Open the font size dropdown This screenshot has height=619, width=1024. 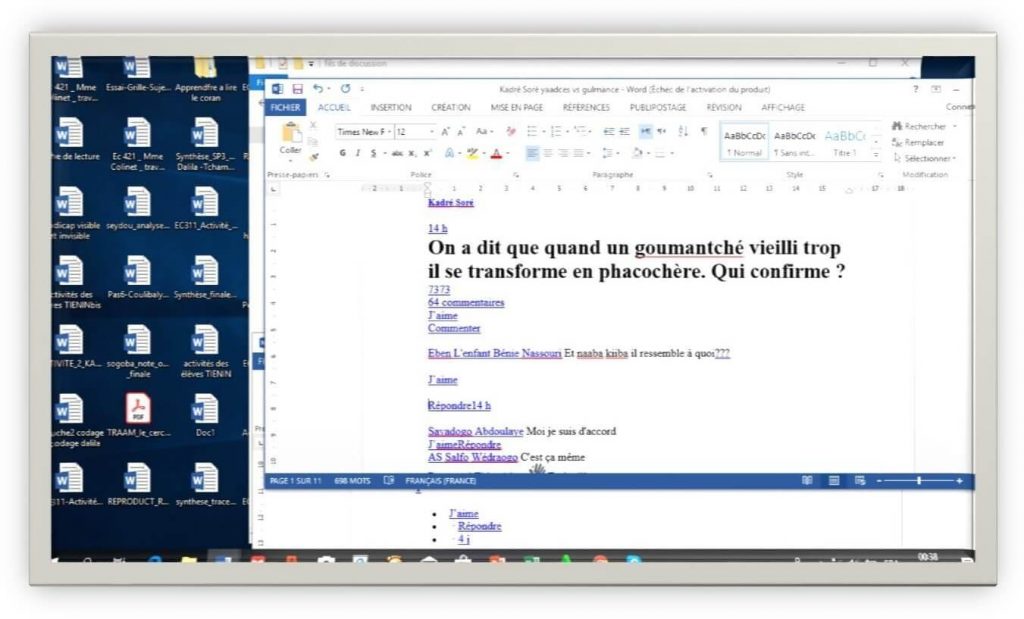tap(433, 132)
